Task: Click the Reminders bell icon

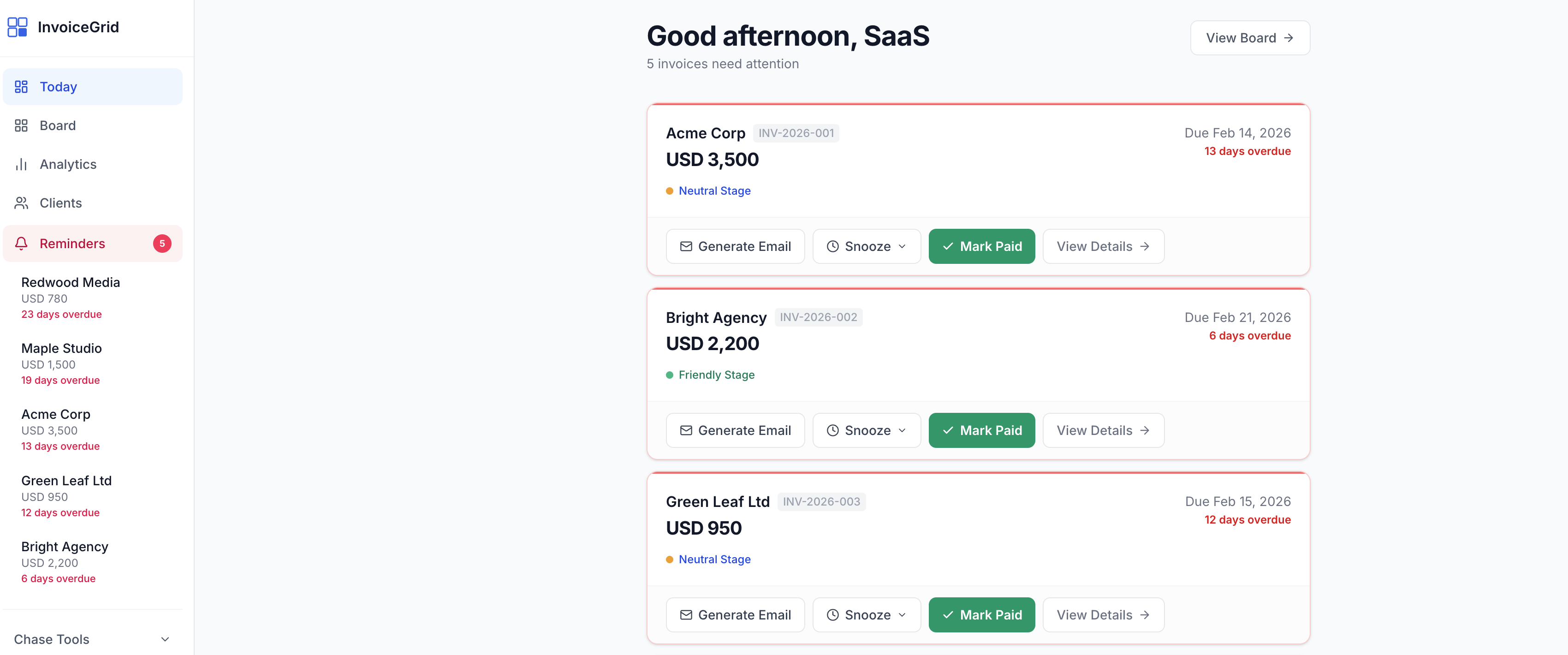Action: pyautogui.click(x=21, y=244)
